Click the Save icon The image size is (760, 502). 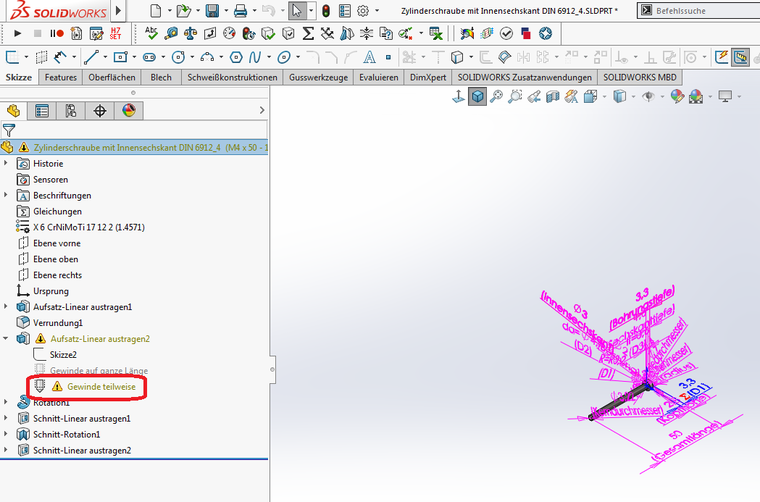(212, 10)
